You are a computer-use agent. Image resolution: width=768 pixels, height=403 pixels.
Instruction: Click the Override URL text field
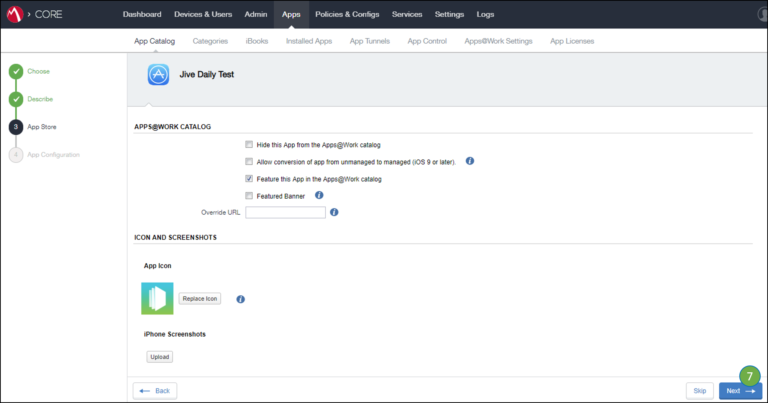[285, 212]
